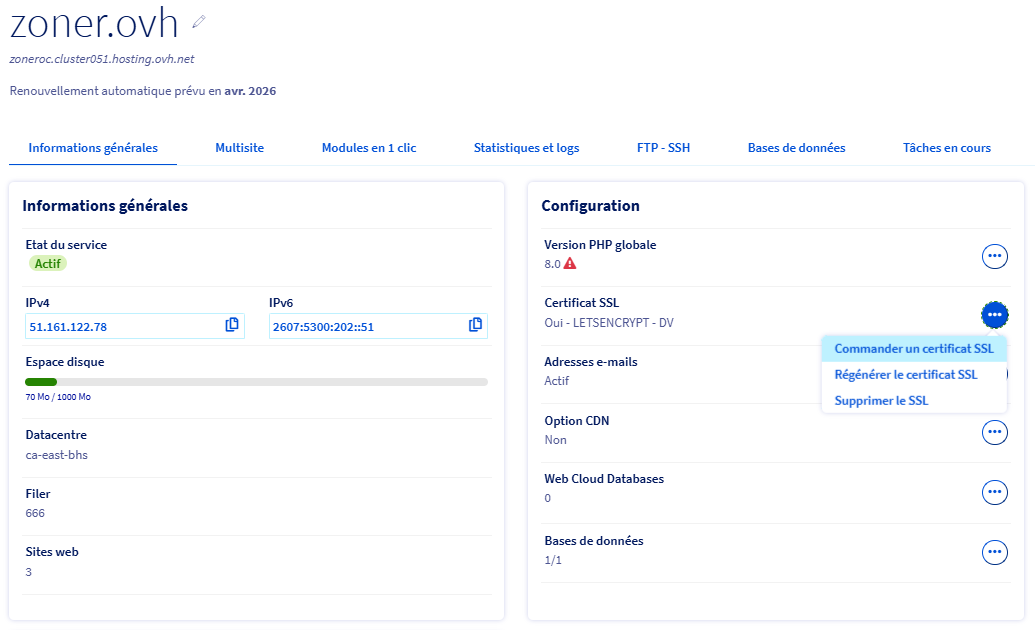Switch to the FTP - SSH tab
Screen dimensions: 1035x630
[x=663, y=148]
